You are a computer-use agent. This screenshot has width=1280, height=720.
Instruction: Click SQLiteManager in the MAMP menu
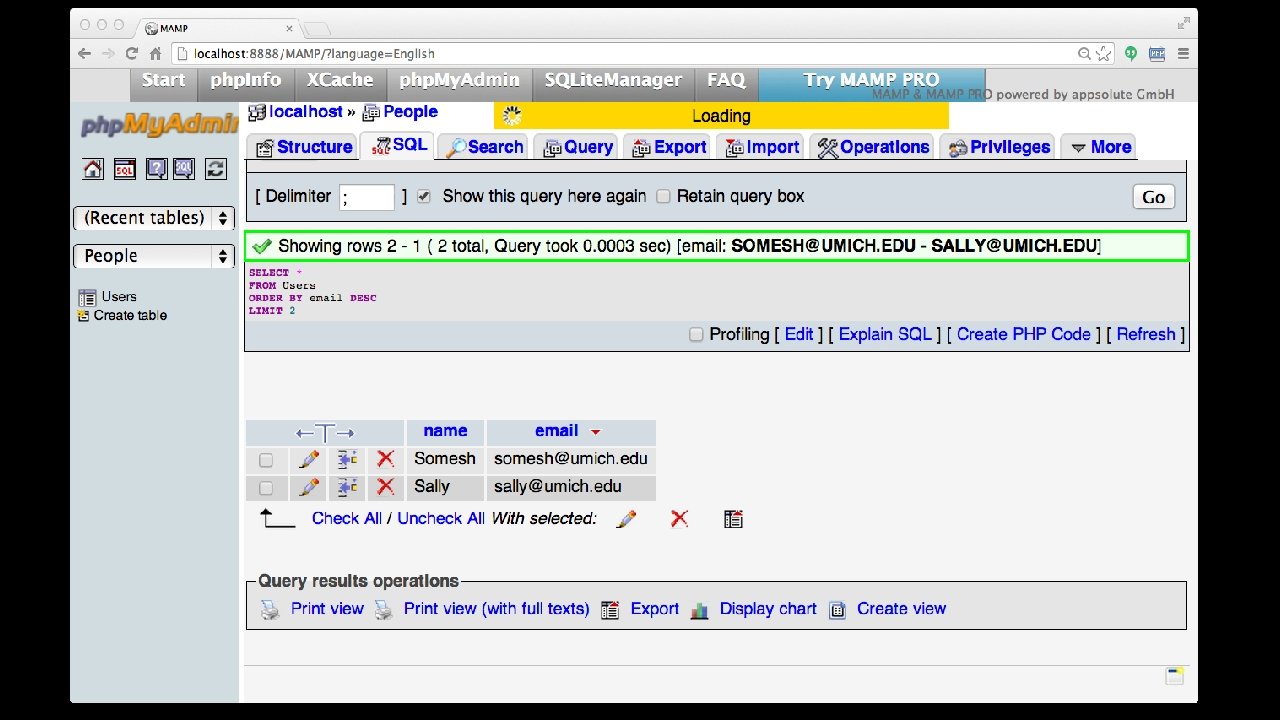(x=613, y=80)
